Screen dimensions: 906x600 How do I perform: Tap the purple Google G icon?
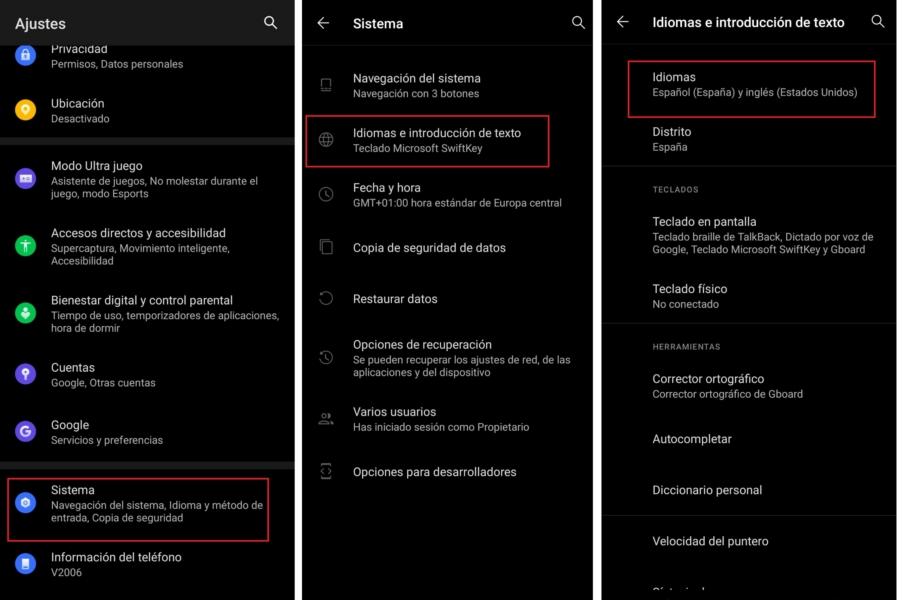pos(25,431)
